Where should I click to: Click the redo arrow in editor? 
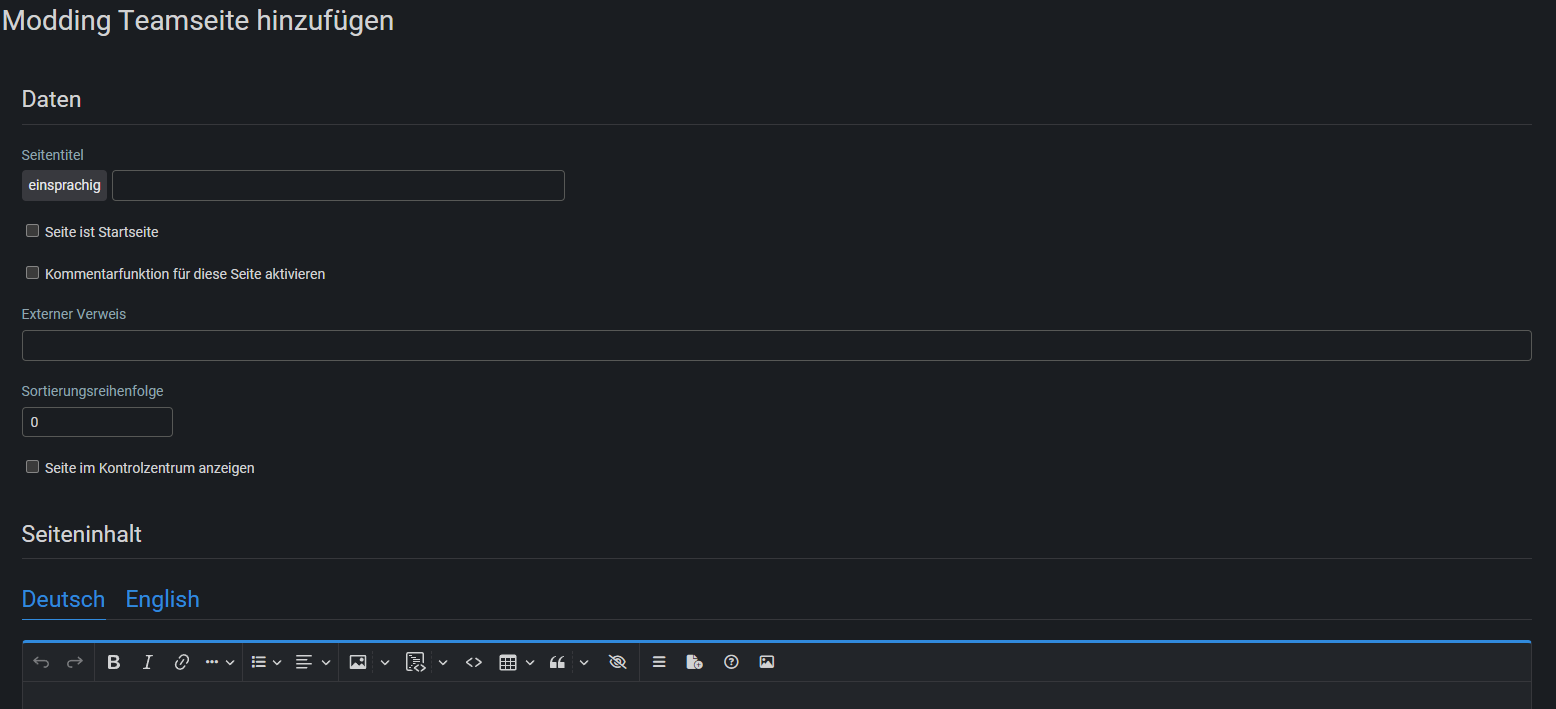pos(75,662)
